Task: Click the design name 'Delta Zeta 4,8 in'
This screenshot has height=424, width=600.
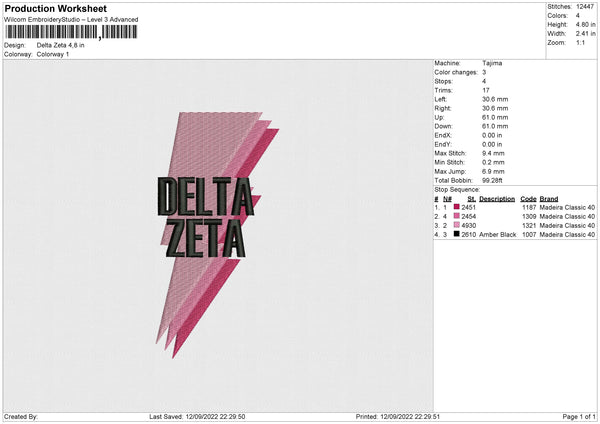Action: [60, 45]
